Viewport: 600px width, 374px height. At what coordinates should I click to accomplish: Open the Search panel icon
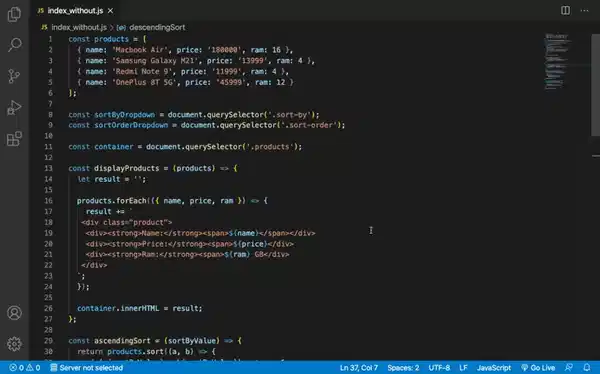pos(14,45)
